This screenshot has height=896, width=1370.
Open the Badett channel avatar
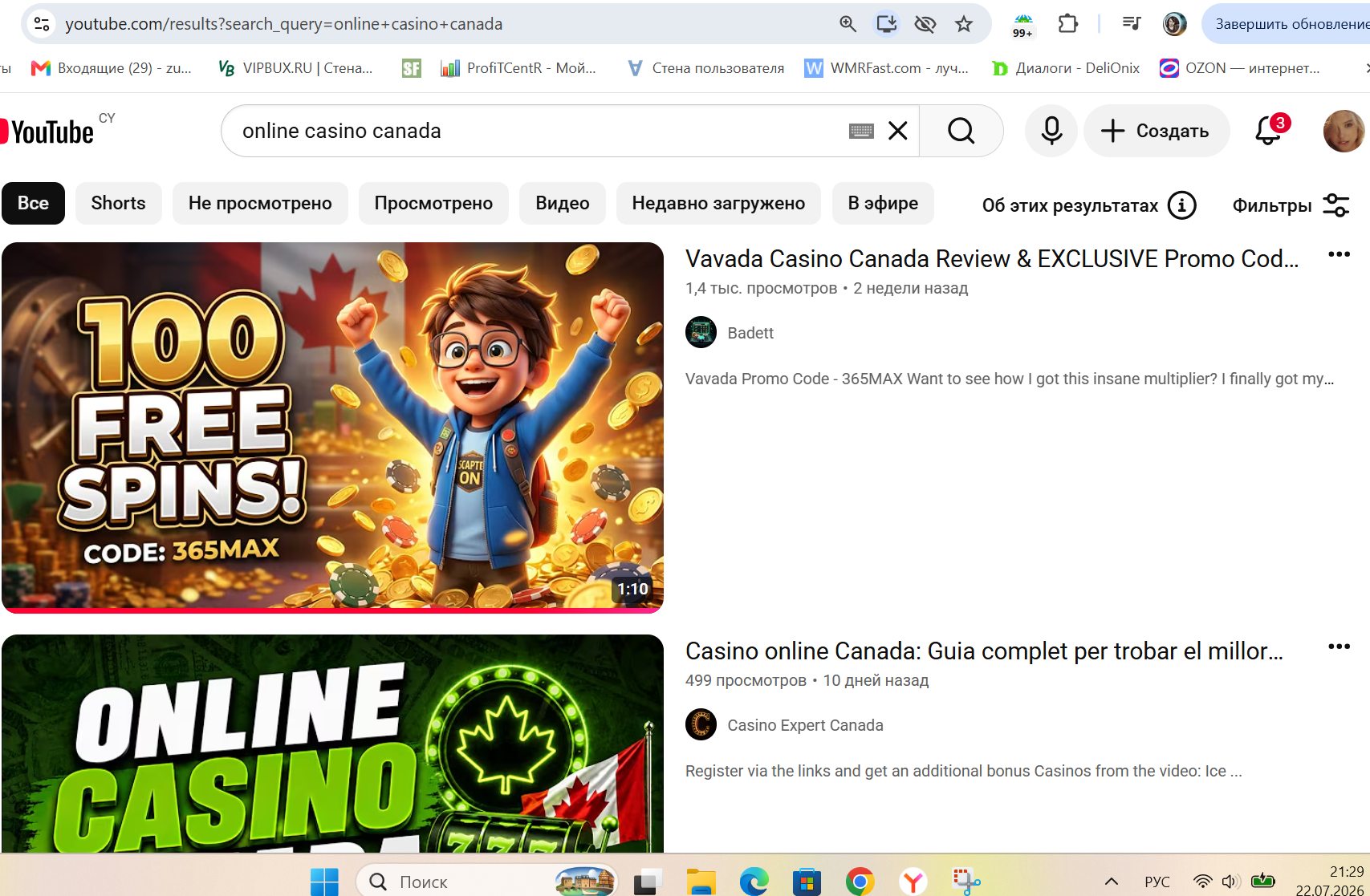701,333
